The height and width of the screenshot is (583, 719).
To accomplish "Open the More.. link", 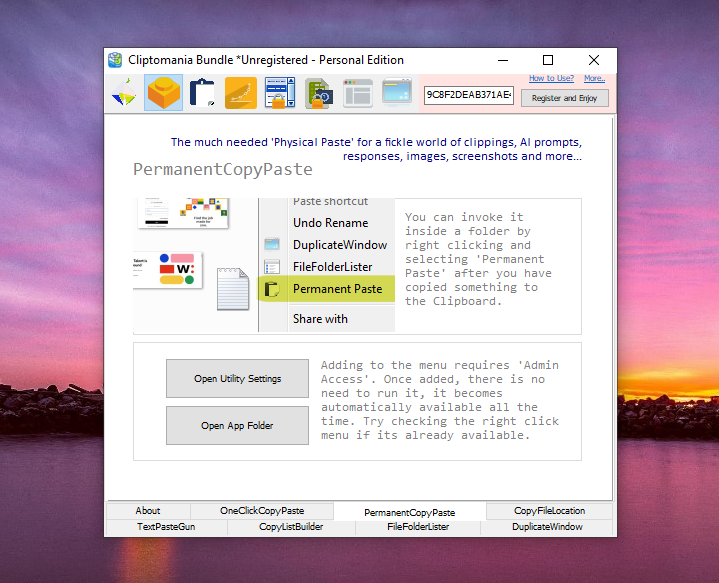I will coord(594,78).
